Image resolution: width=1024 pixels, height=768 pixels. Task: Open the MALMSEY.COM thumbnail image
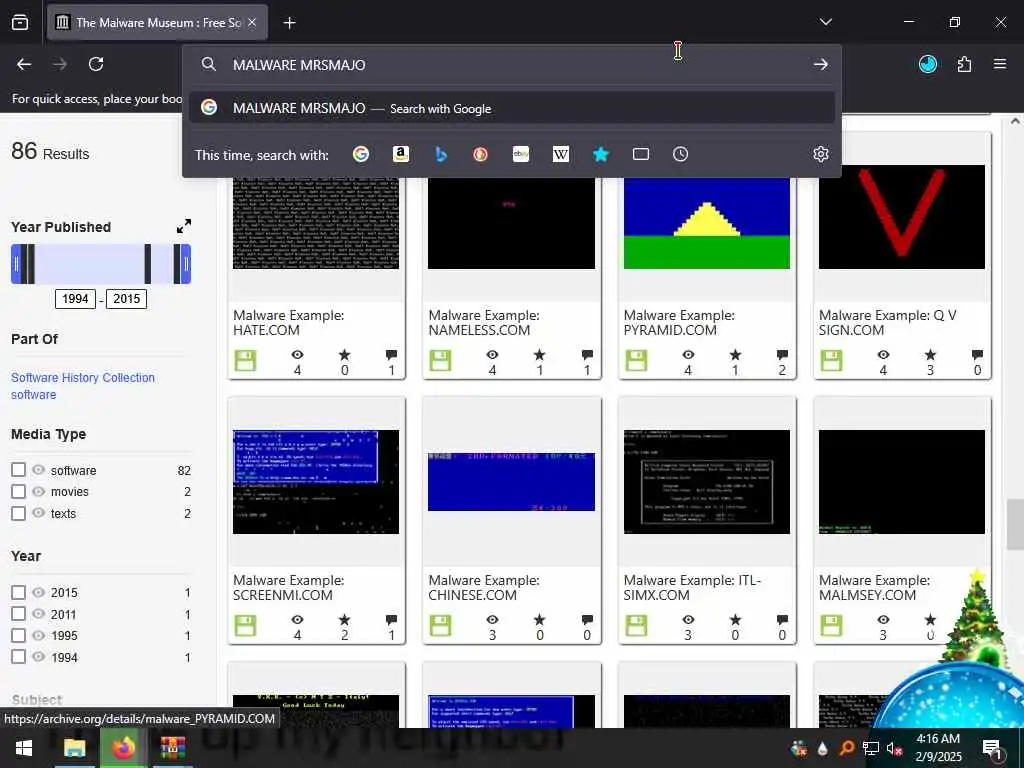point(902,482)
